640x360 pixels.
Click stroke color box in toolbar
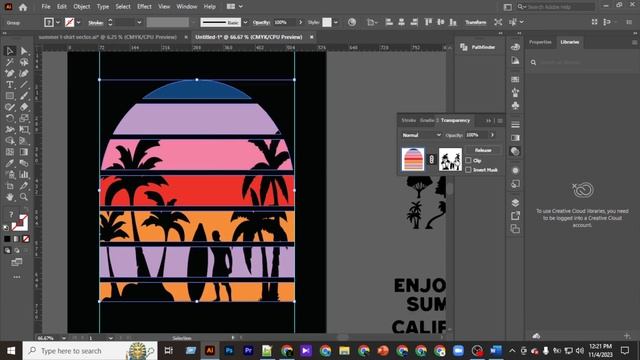[x=21, y=222]
